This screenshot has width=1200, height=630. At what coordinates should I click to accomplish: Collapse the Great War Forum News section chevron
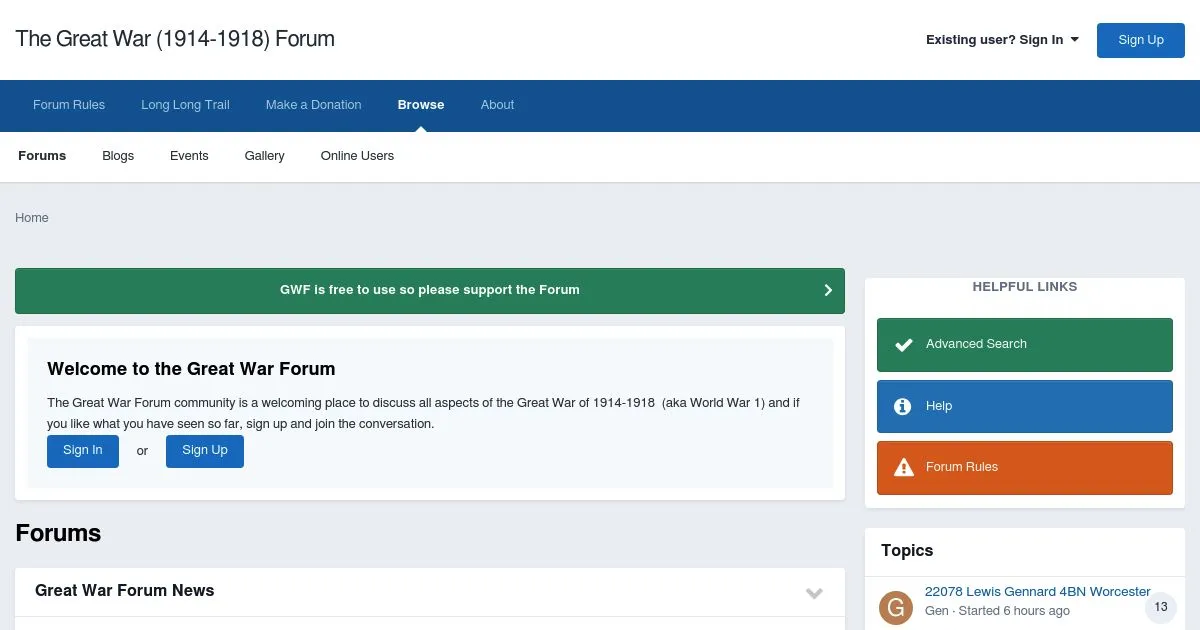pos(814,593)
